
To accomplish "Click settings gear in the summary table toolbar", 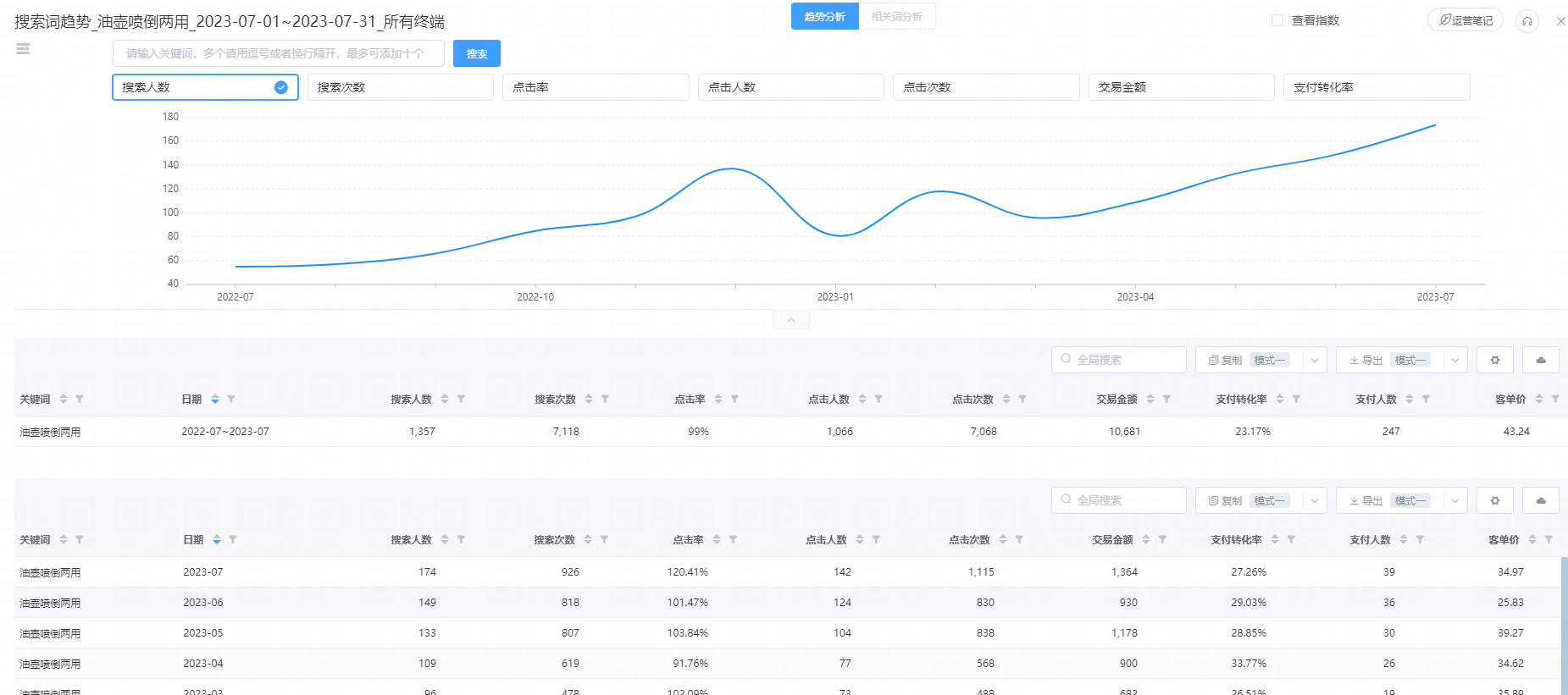I will [1494, 360].
